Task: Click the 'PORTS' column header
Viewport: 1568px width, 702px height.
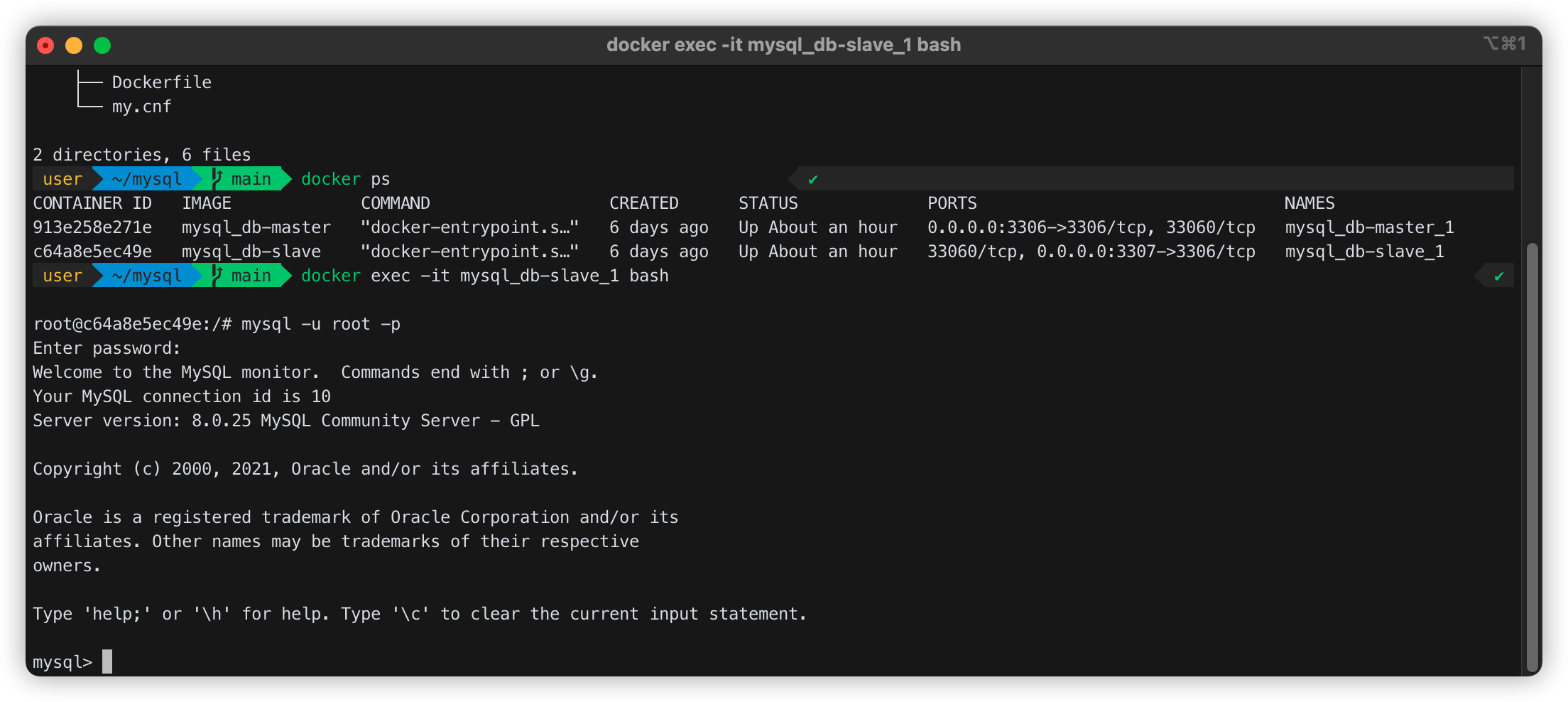Action: (952, 203)
